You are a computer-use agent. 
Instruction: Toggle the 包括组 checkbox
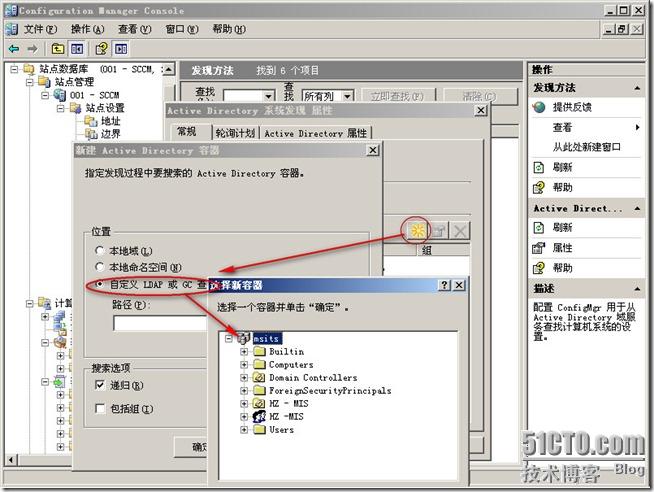coord(100,408)
